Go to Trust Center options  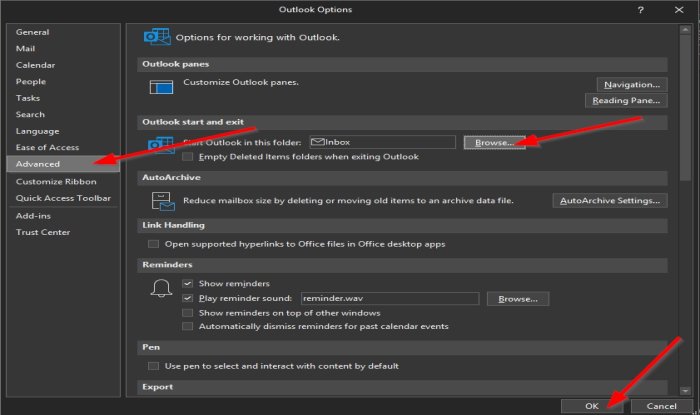[x=63, y=232]
